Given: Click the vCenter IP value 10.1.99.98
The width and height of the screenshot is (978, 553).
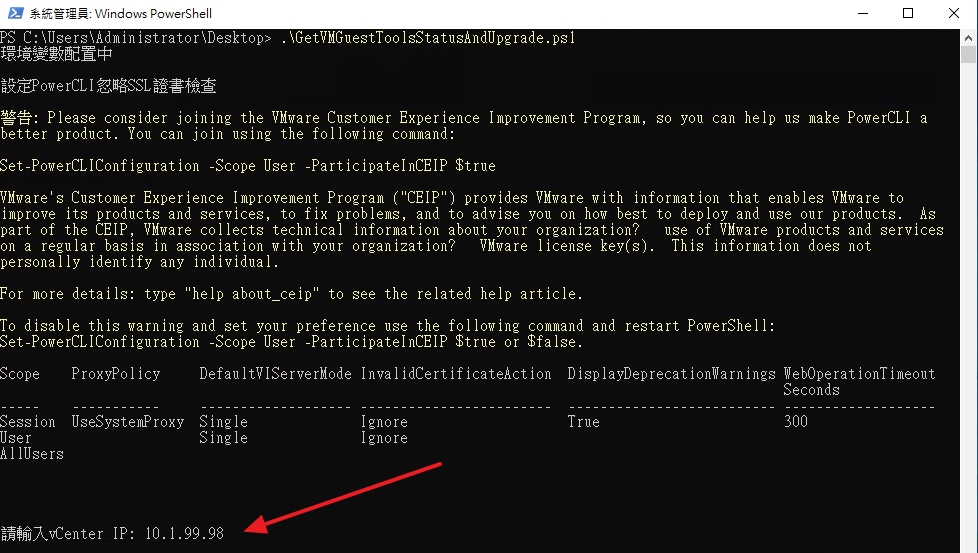Looking at the screenshot, I should [x=184, y=534].
